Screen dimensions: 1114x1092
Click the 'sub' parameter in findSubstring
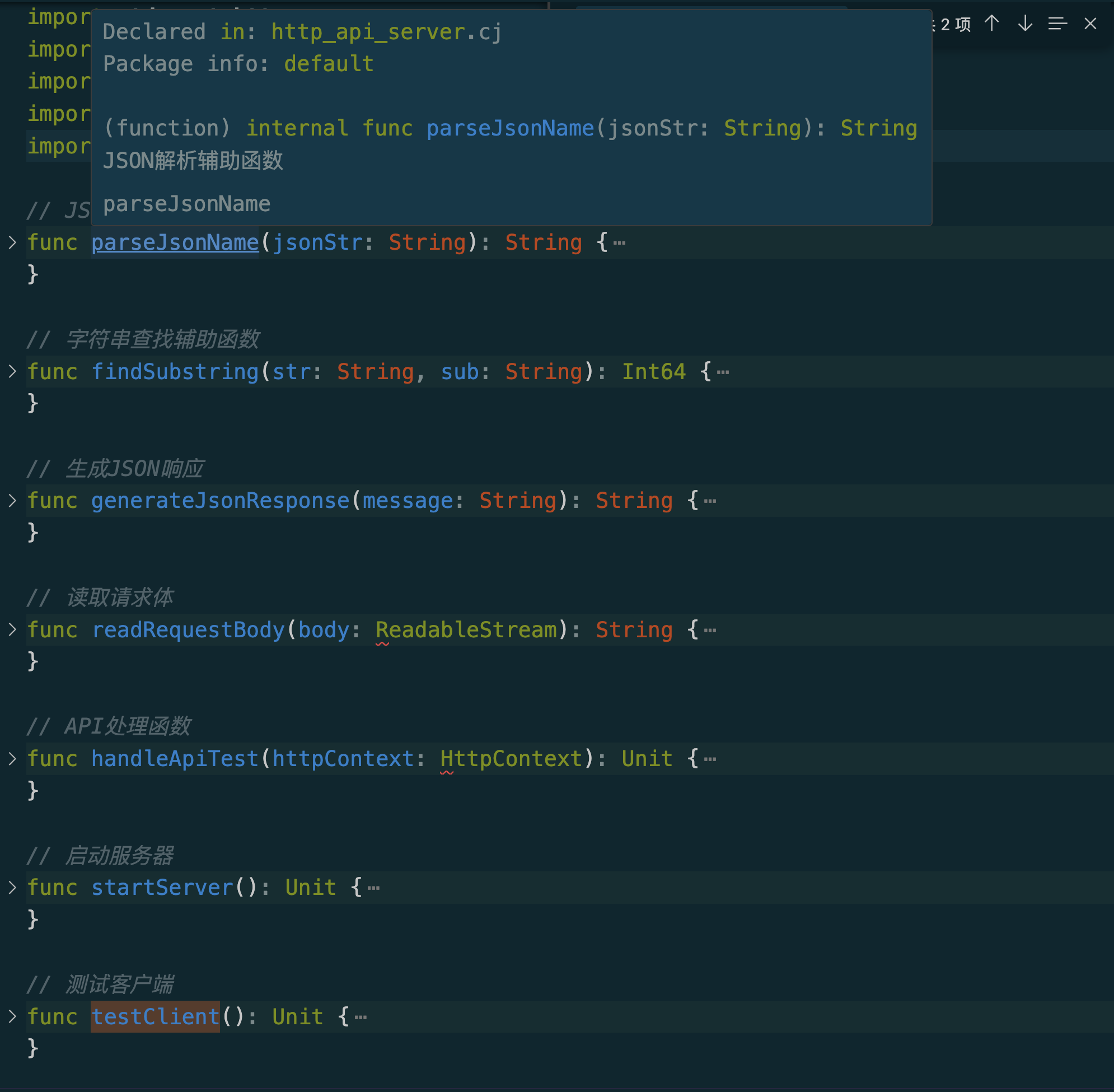pos(460,372)
